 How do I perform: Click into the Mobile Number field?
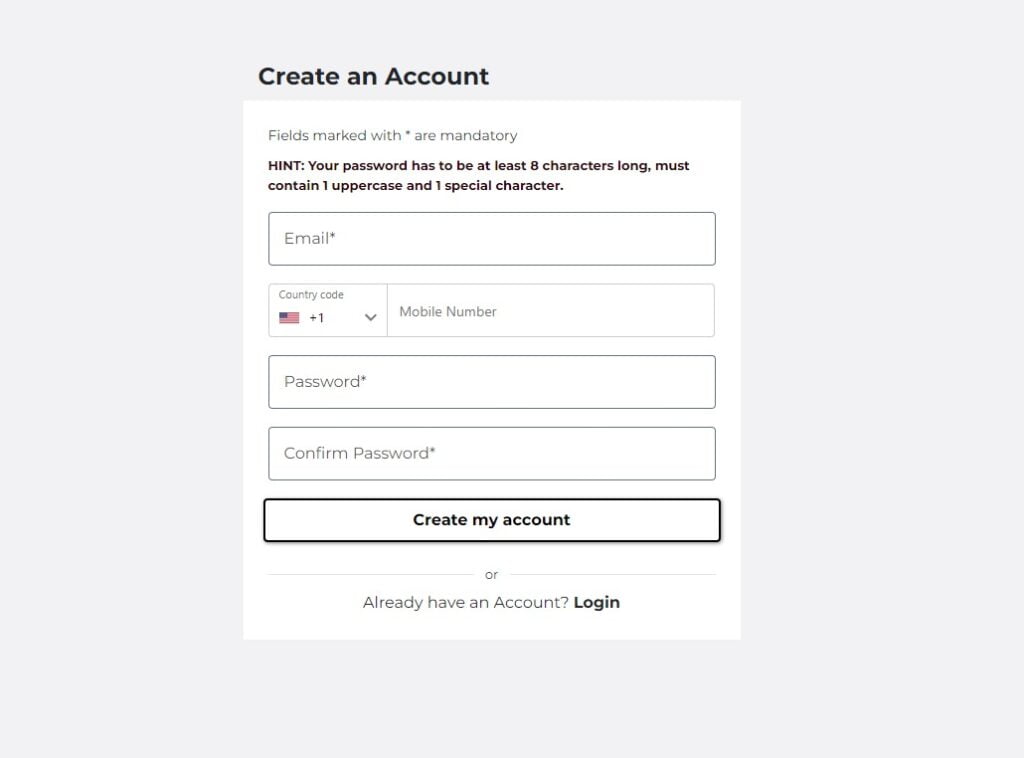(550, 311)
